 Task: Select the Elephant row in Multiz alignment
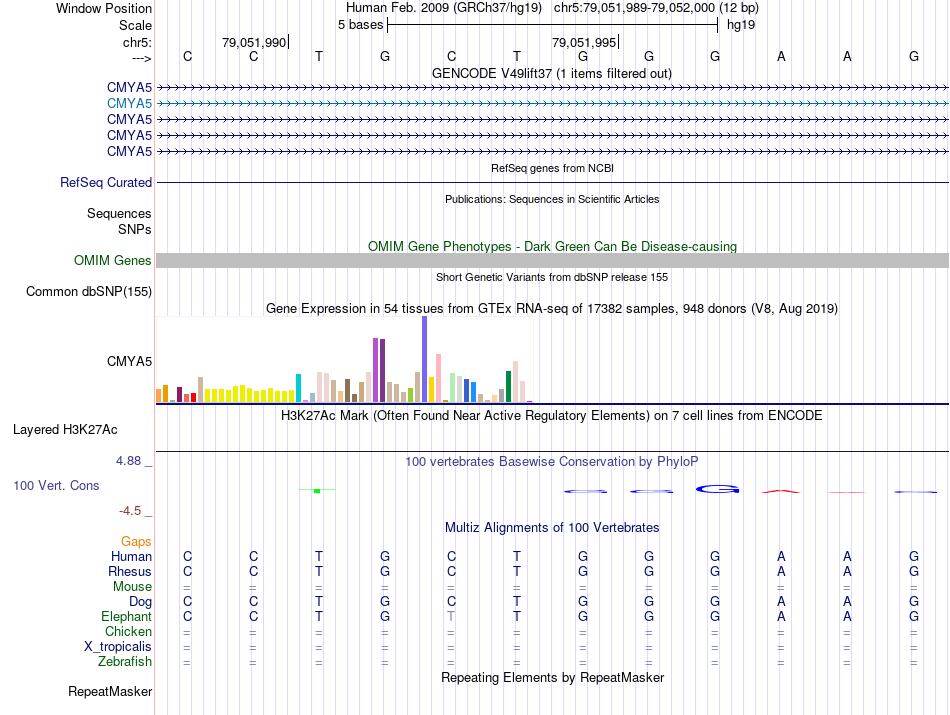[x=551, y=616]
